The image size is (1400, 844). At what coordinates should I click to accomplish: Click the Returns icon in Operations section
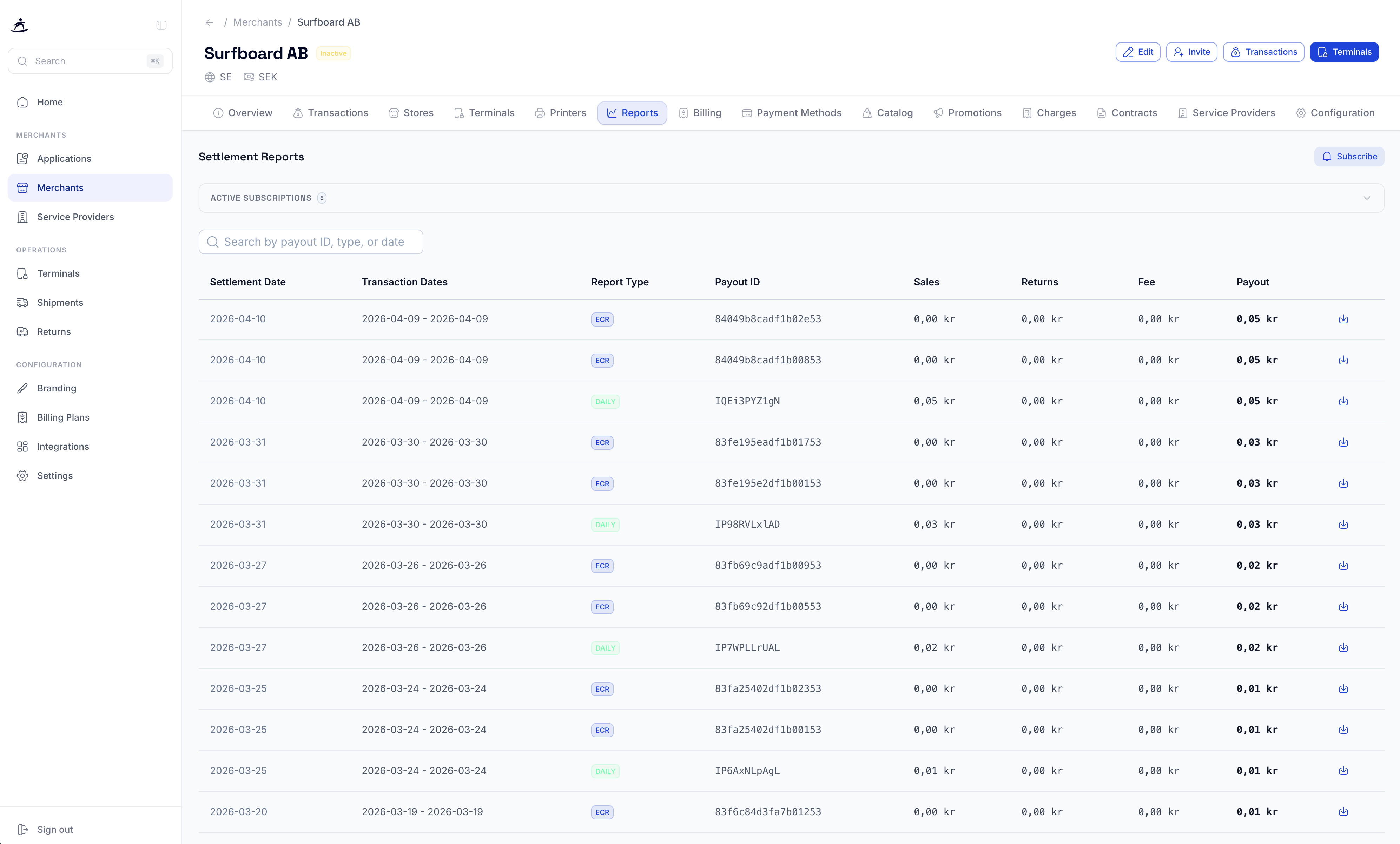pos(22,331)
